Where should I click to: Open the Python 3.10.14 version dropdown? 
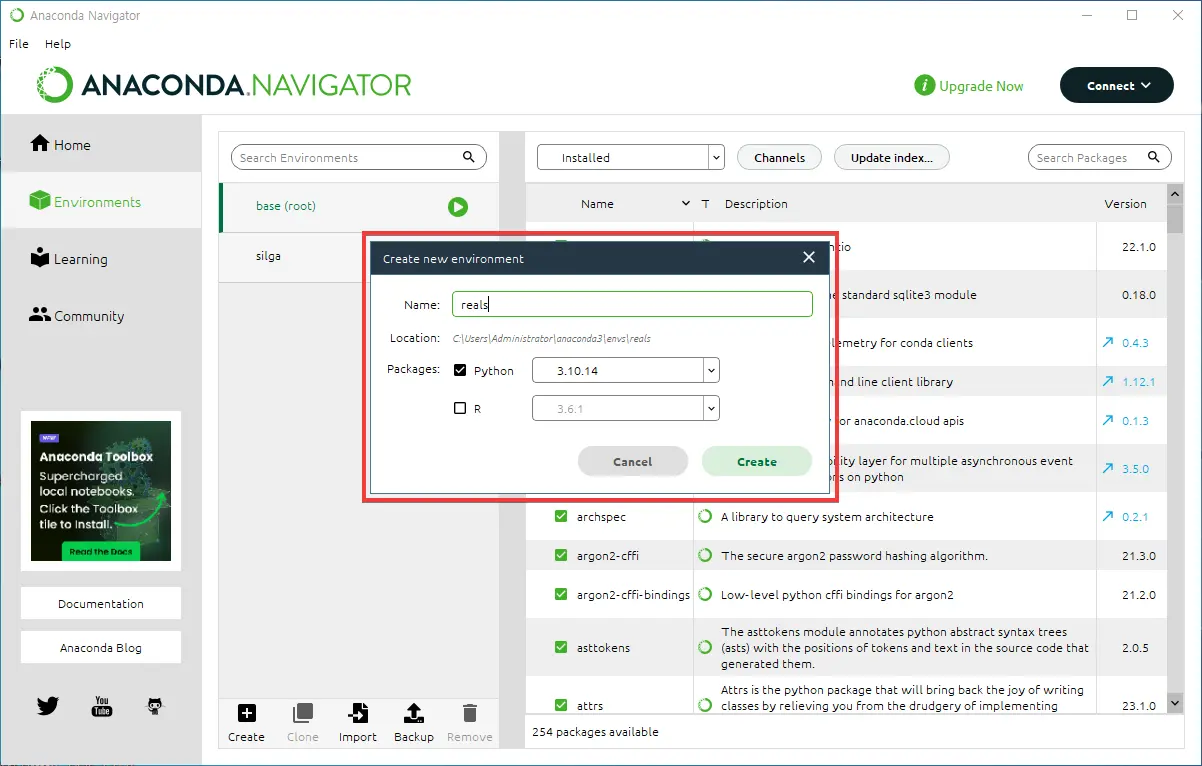pyautogui.click(x=710, y=370)
